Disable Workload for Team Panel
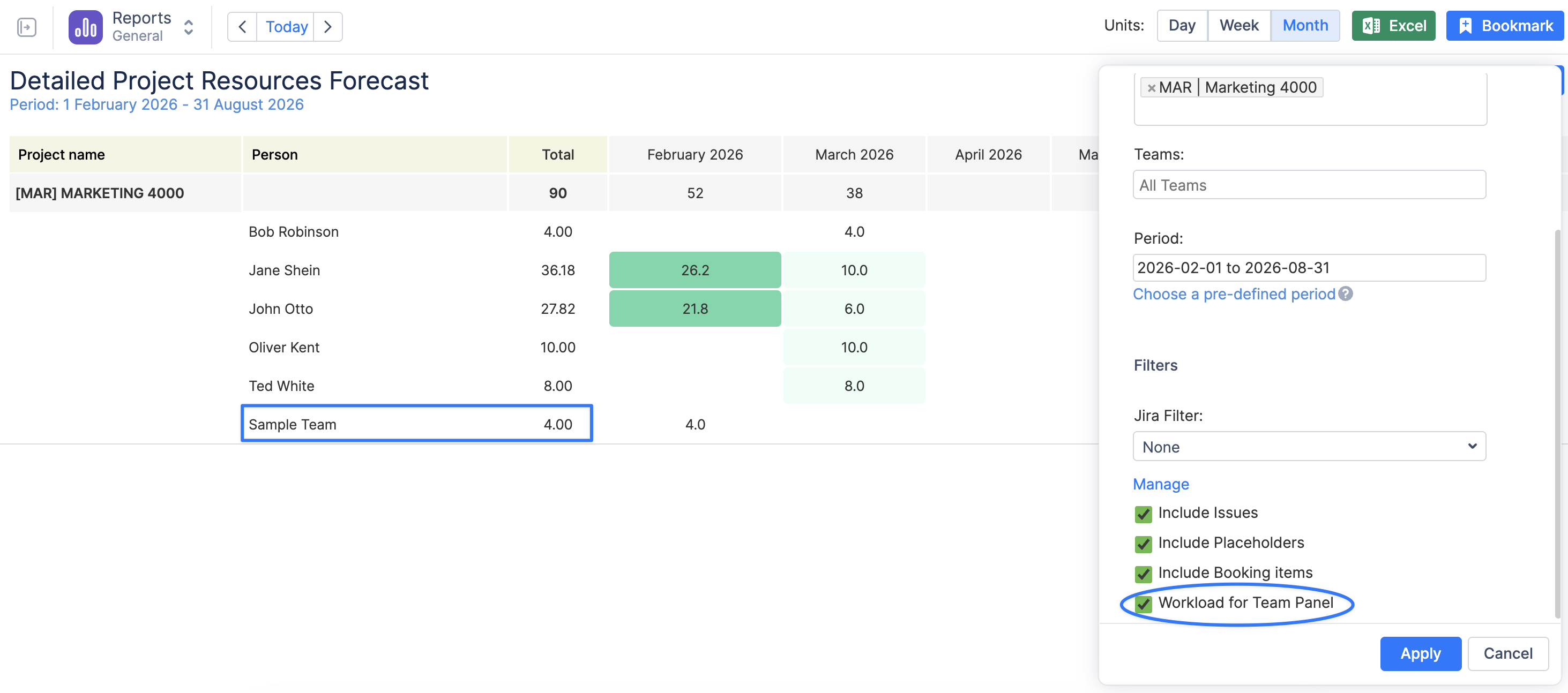The image size is (1568, 693). coord(1143,604)
